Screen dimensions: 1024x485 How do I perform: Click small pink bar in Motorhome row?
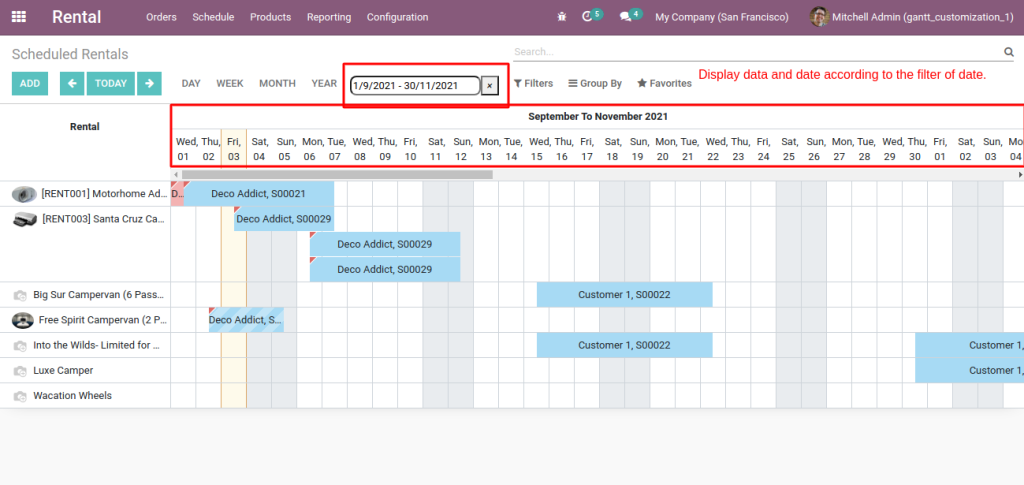176,194
